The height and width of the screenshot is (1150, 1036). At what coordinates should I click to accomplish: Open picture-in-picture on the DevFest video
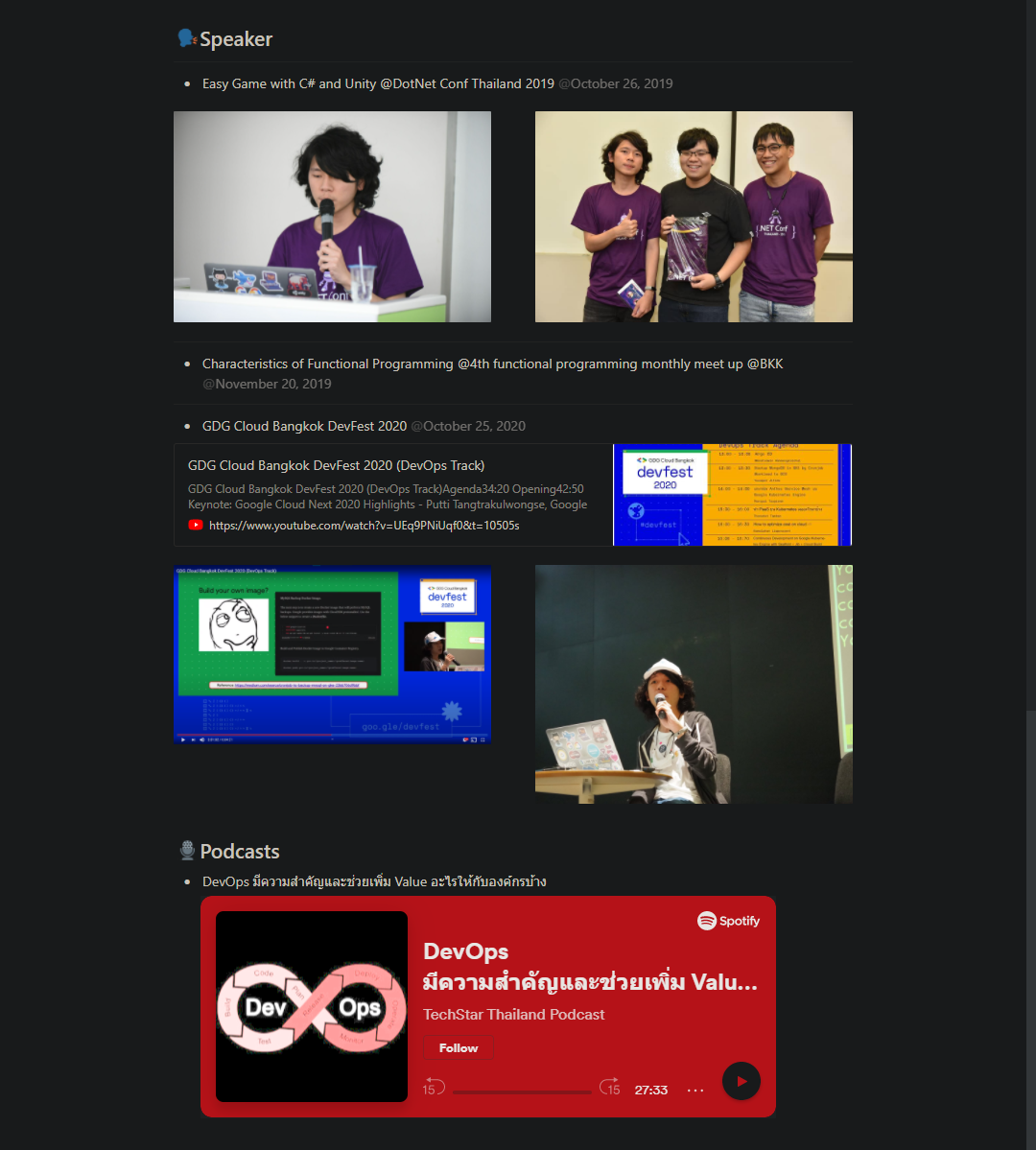(474, 739)
